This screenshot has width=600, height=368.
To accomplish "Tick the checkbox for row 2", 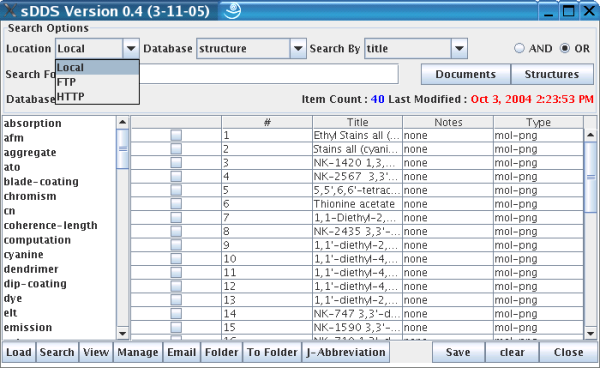I will [x=176, y=149].
